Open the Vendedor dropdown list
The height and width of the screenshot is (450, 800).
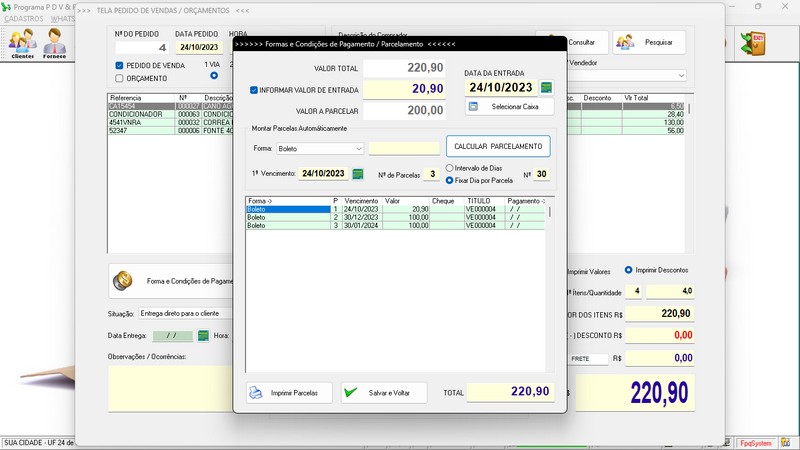point(681,75)
